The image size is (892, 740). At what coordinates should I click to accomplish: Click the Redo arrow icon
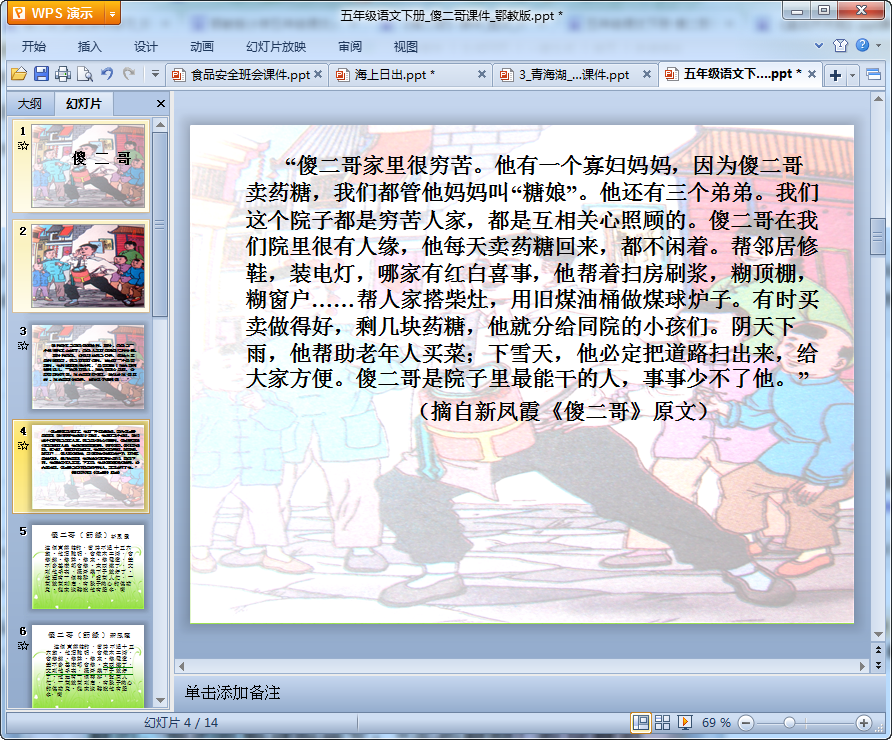tap(129, 73)
